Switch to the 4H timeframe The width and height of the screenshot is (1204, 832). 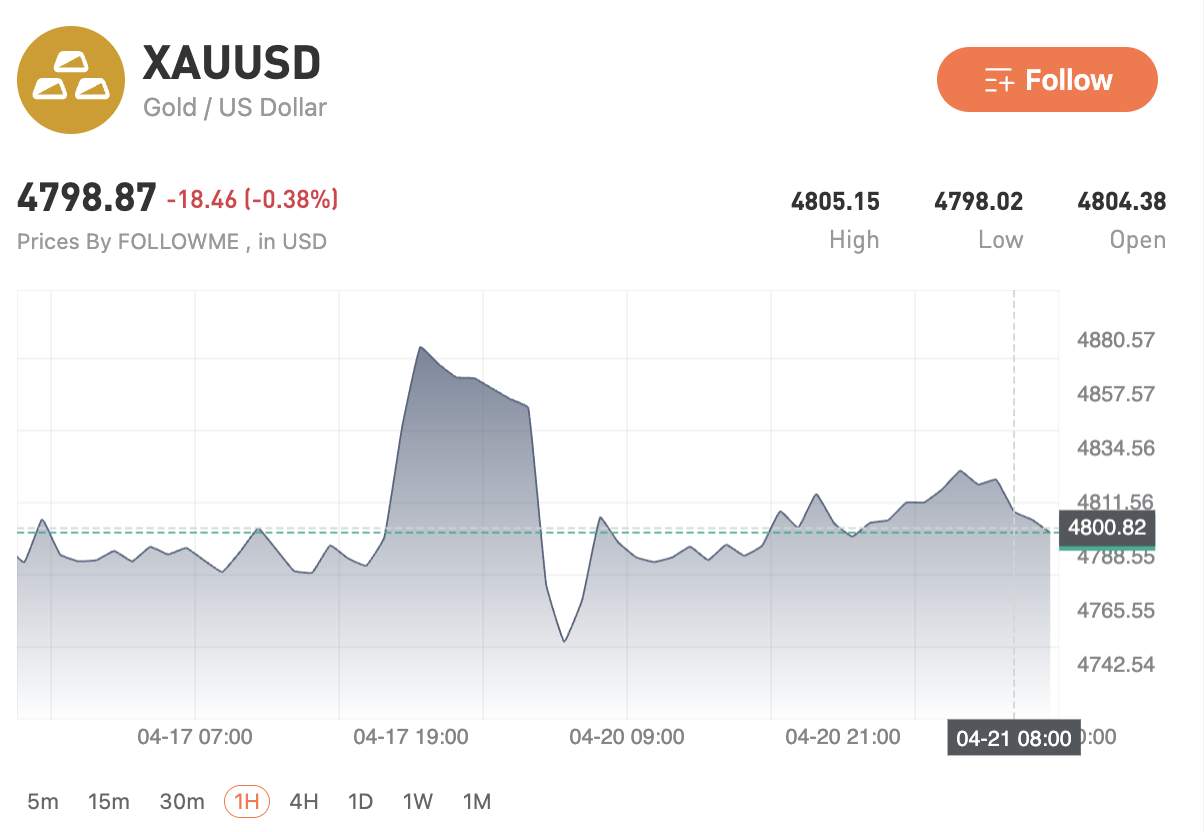point(303,801)
